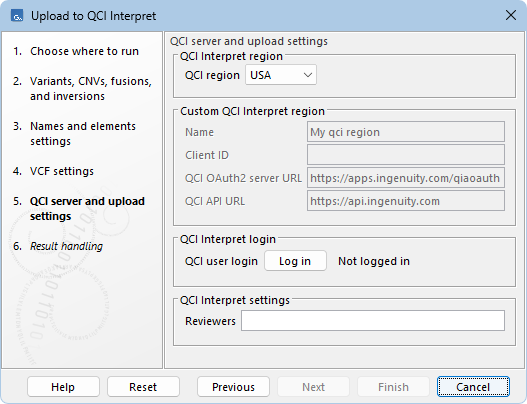
Task: Click the QCI API URL field
Action: coord(406,201)
